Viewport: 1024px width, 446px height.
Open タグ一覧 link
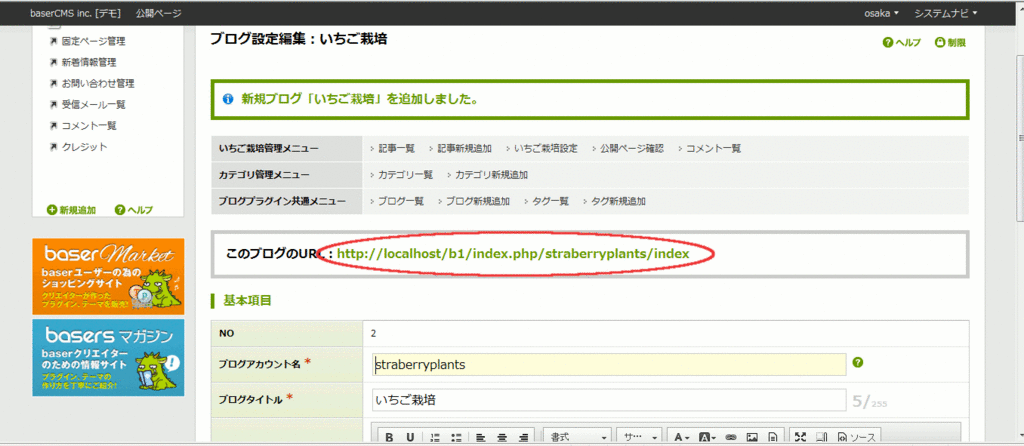point(550,202)
